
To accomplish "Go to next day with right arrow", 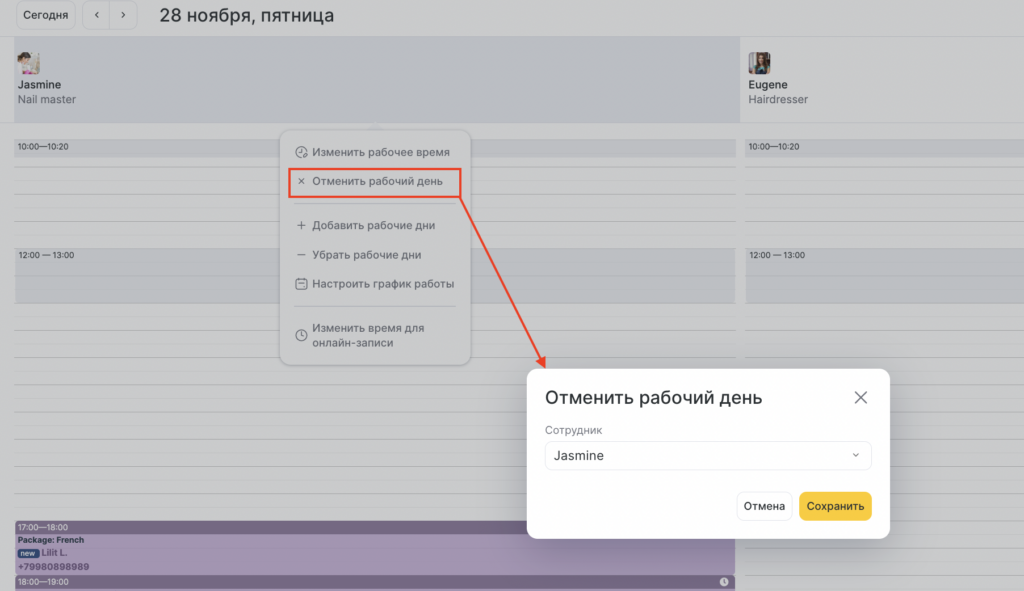I will (x=123, y=16).
